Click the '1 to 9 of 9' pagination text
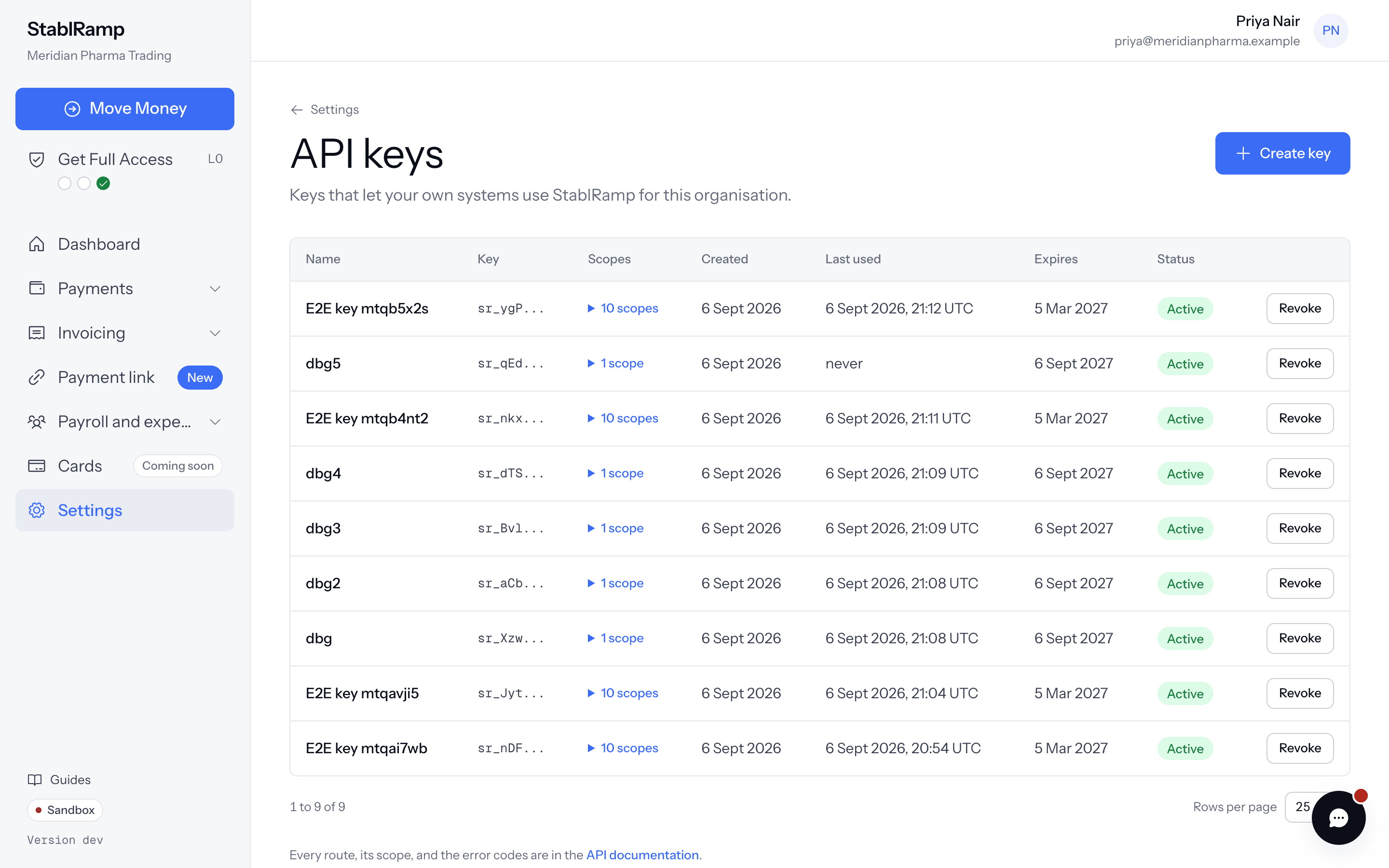Image resolution: width=1389 pixels, height=868 pixels. pos(317,807)
